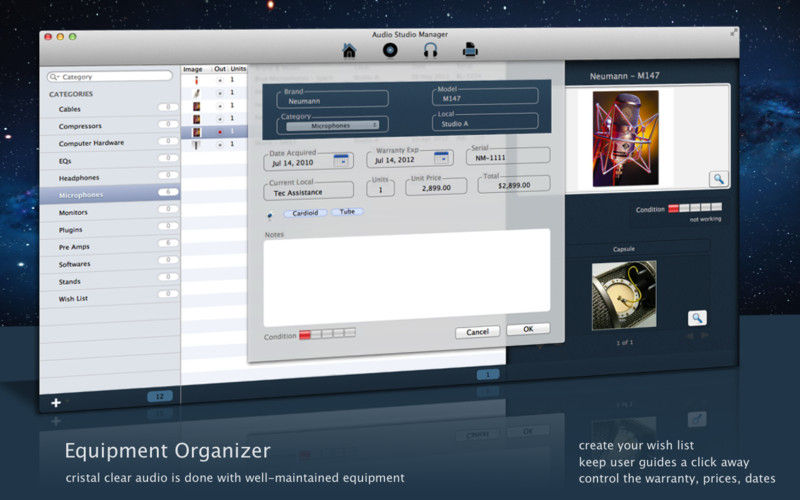Confirm the equipment dialog with OK

click(528, 329)
